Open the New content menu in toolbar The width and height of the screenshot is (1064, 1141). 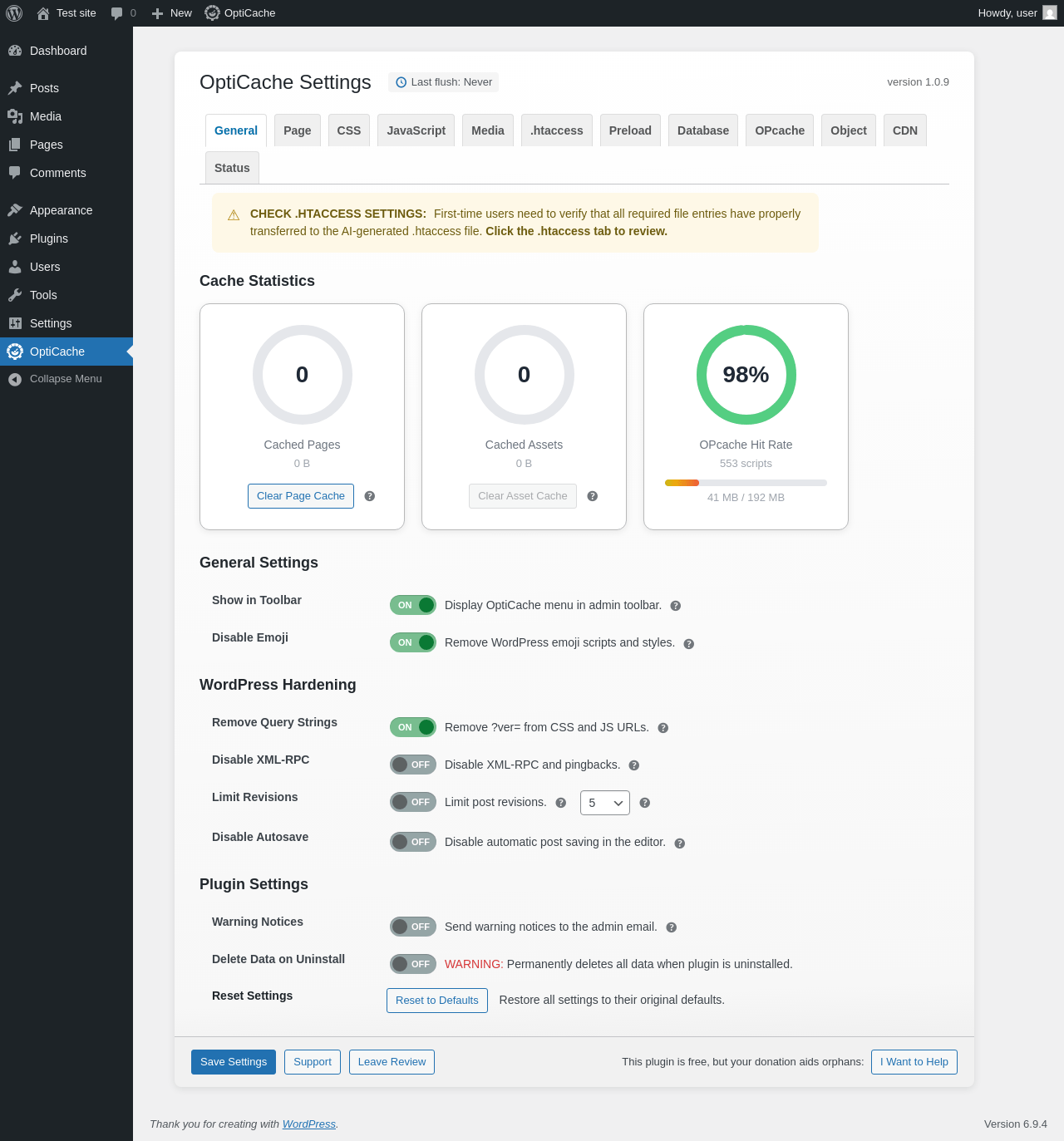pos(171,13)
